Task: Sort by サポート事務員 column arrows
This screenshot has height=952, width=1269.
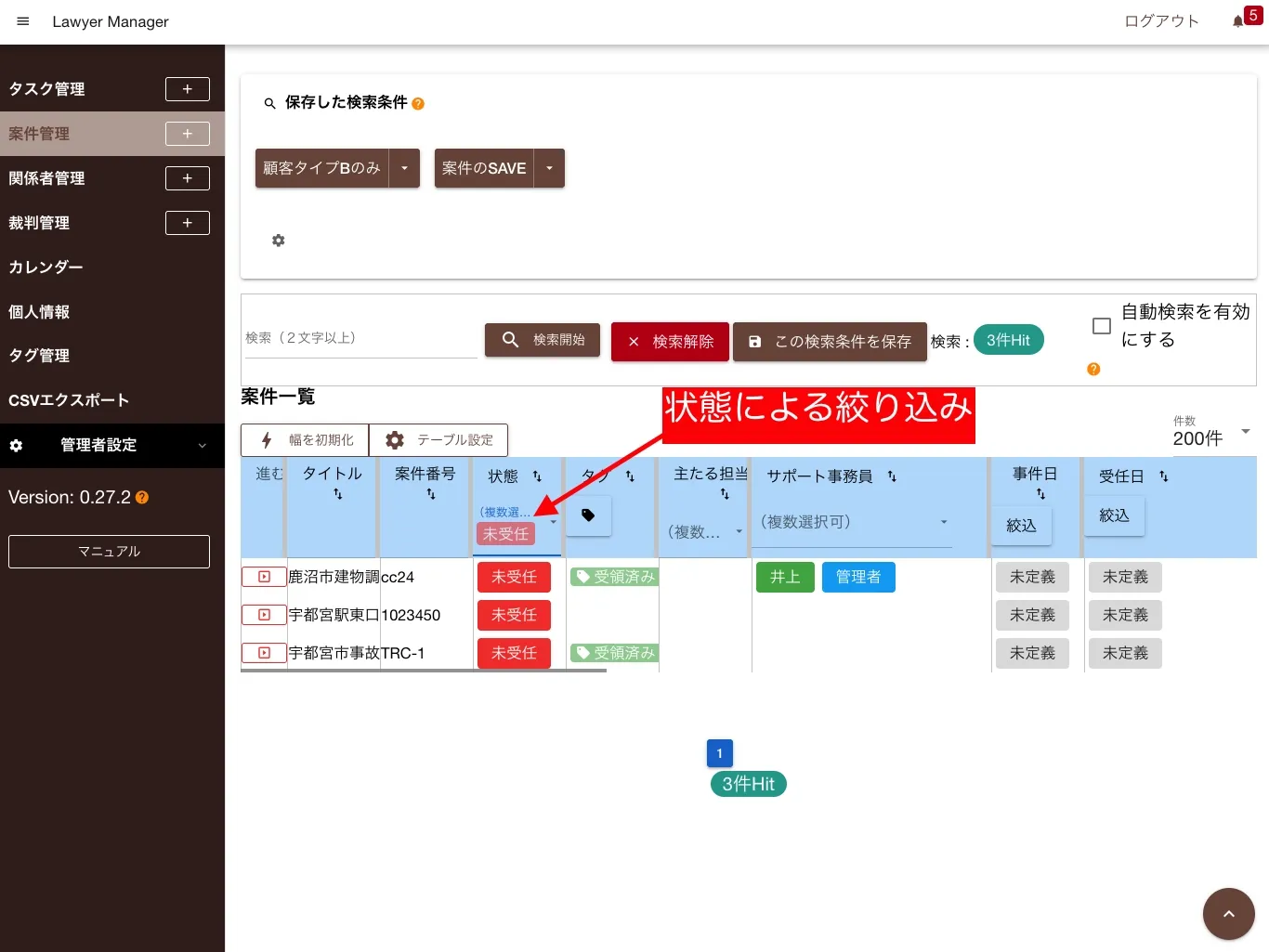Action: point(892,476)
